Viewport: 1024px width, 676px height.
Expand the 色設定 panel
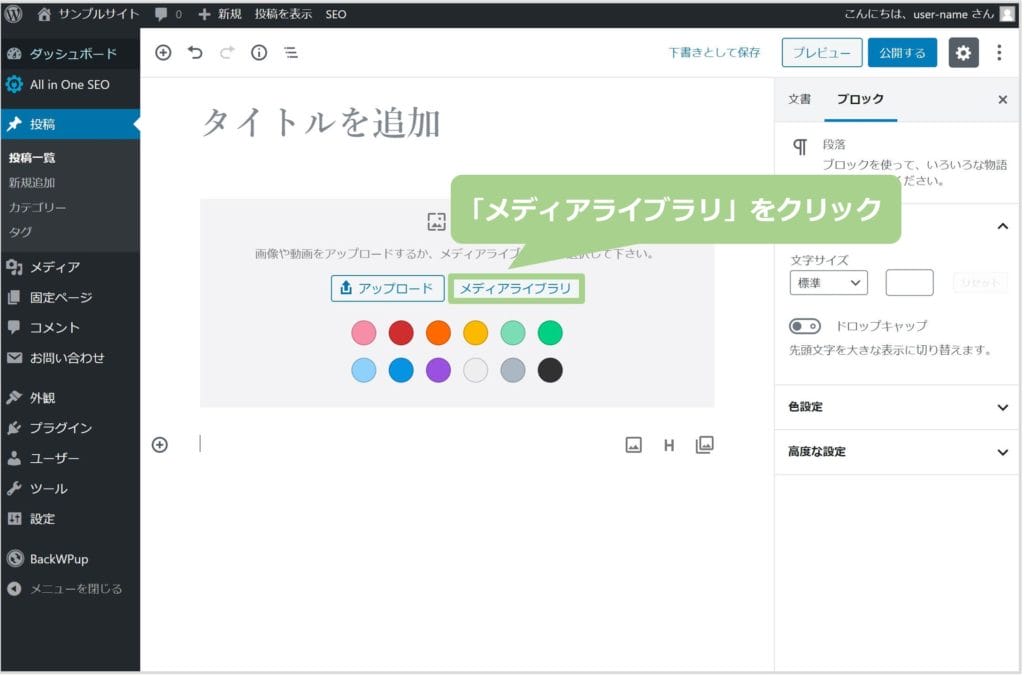(897, 407)
